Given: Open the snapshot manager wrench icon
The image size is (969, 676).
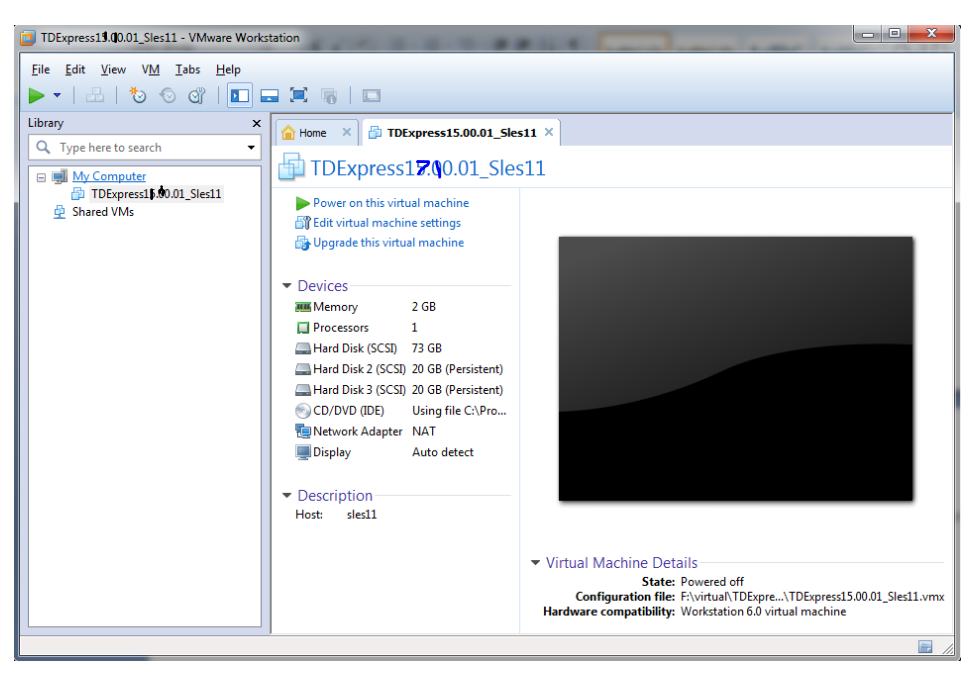Looking at the screenshot, I should 197,96.
